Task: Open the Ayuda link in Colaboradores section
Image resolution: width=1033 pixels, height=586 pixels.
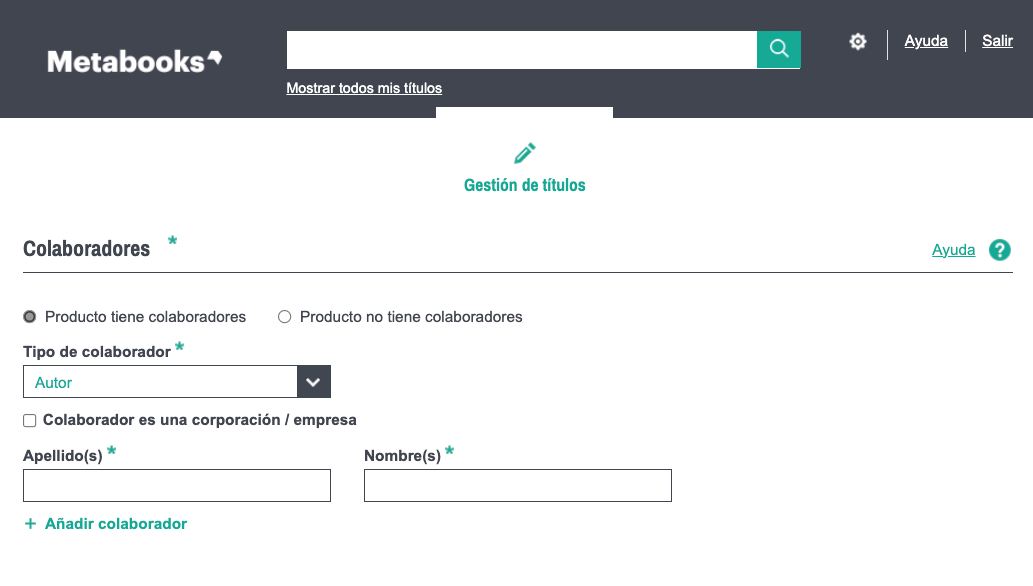Action: (x=953, y=250)
